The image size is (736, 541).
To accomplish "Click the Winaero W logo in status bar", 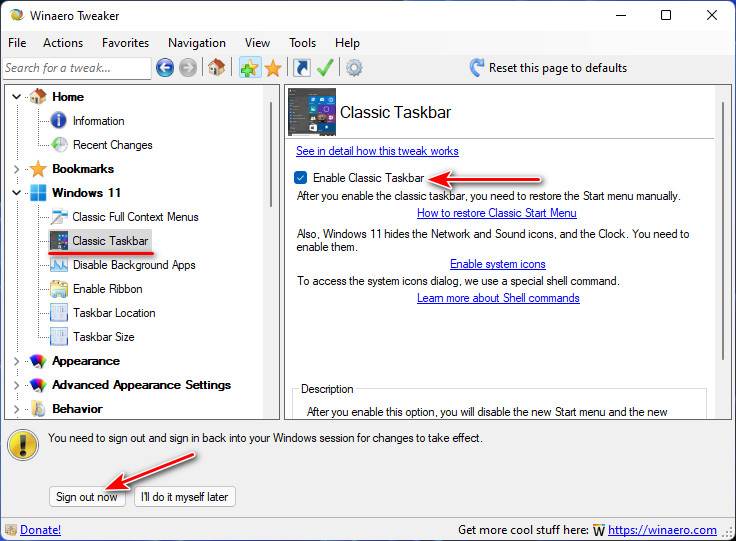I will pos(598,530).
